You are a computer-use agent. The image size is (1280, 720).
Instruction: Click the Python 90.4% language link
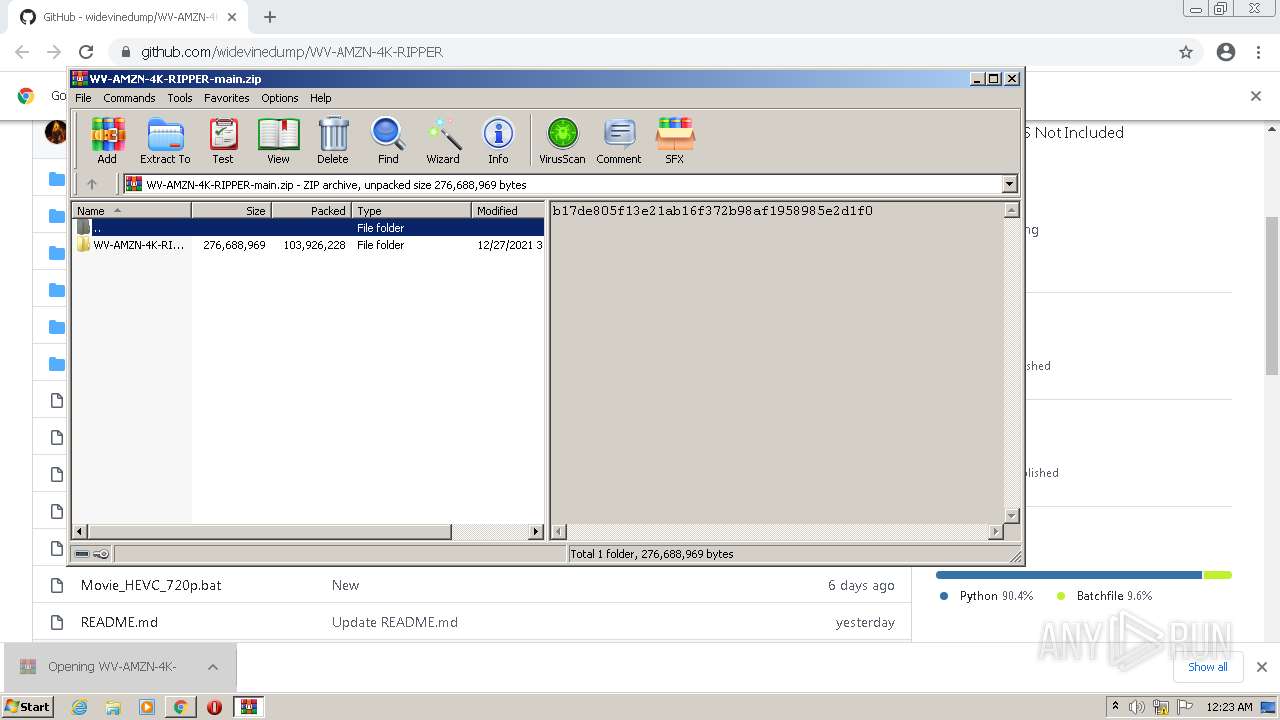(987, 596)
